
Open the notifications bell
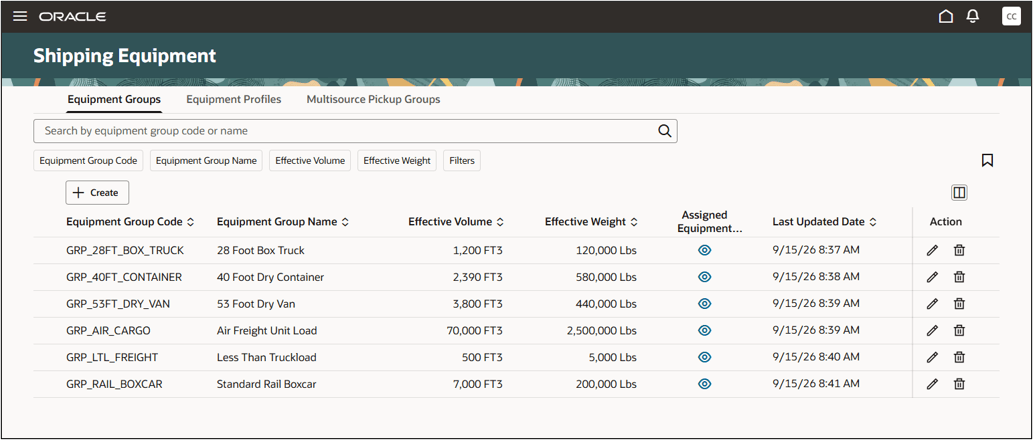[972, 16]
